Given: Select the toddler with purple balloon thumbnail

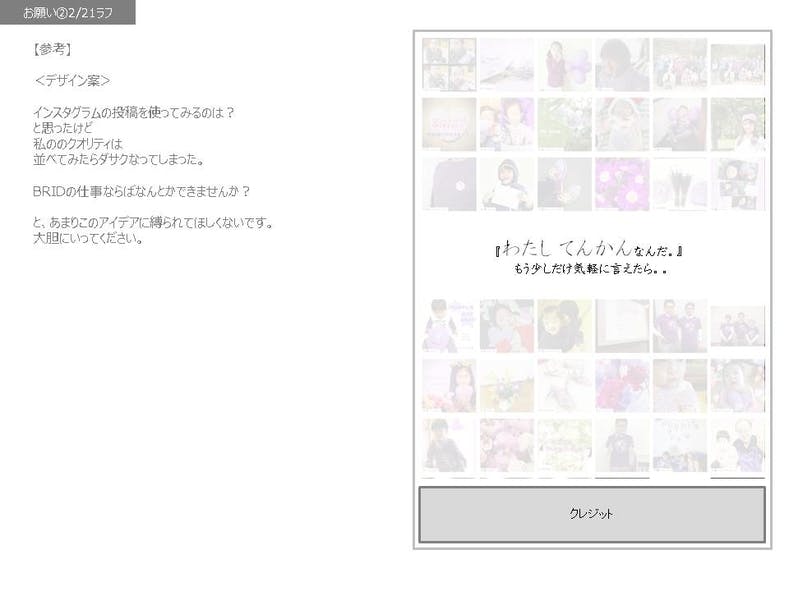Looking at the screenshot, I should (x=448, y=325).
